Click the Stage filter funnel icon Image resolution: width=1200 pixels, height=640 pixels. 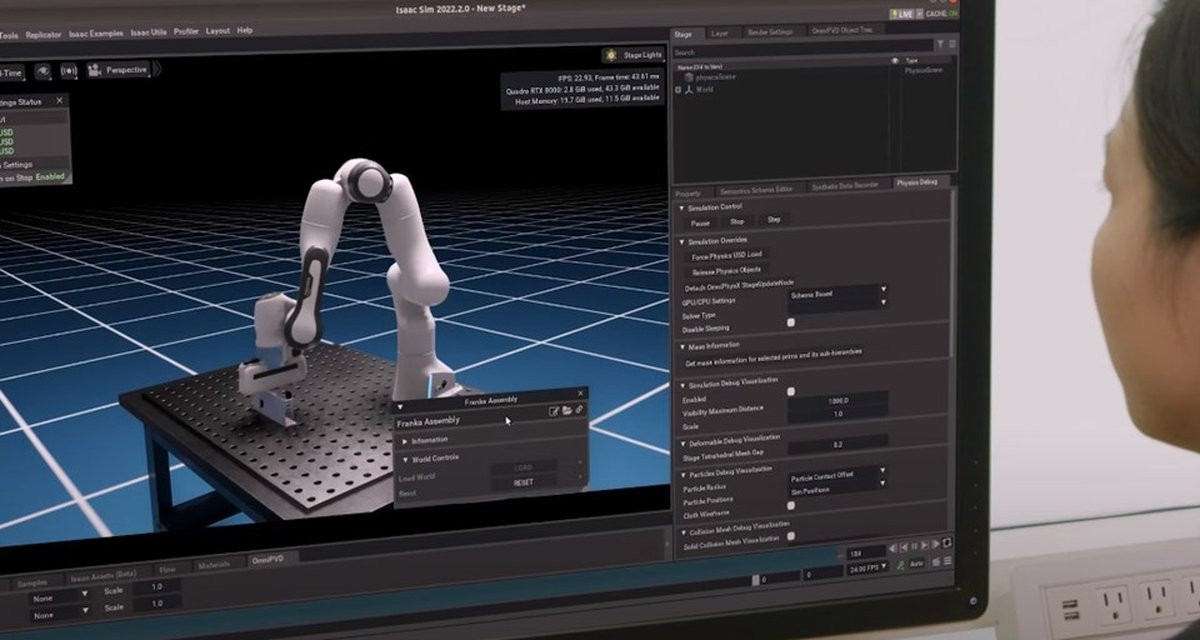coord(940,45)
